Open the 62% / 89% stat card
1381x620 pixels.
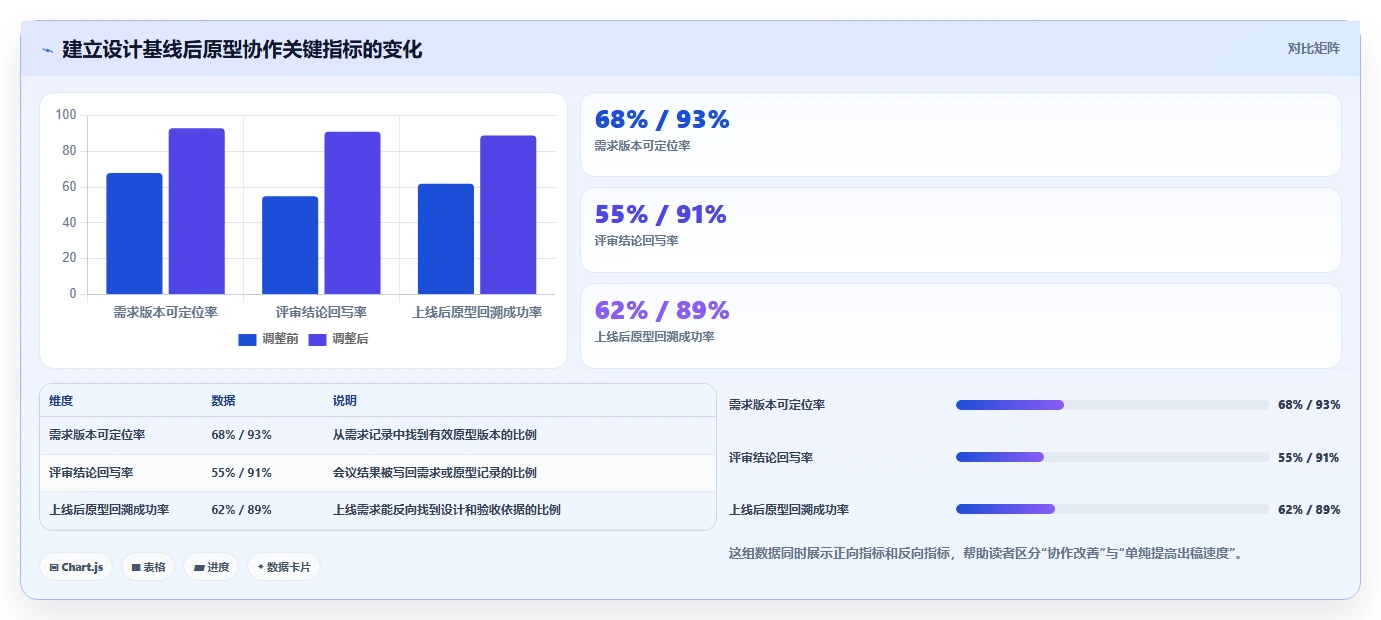point(961,326)
